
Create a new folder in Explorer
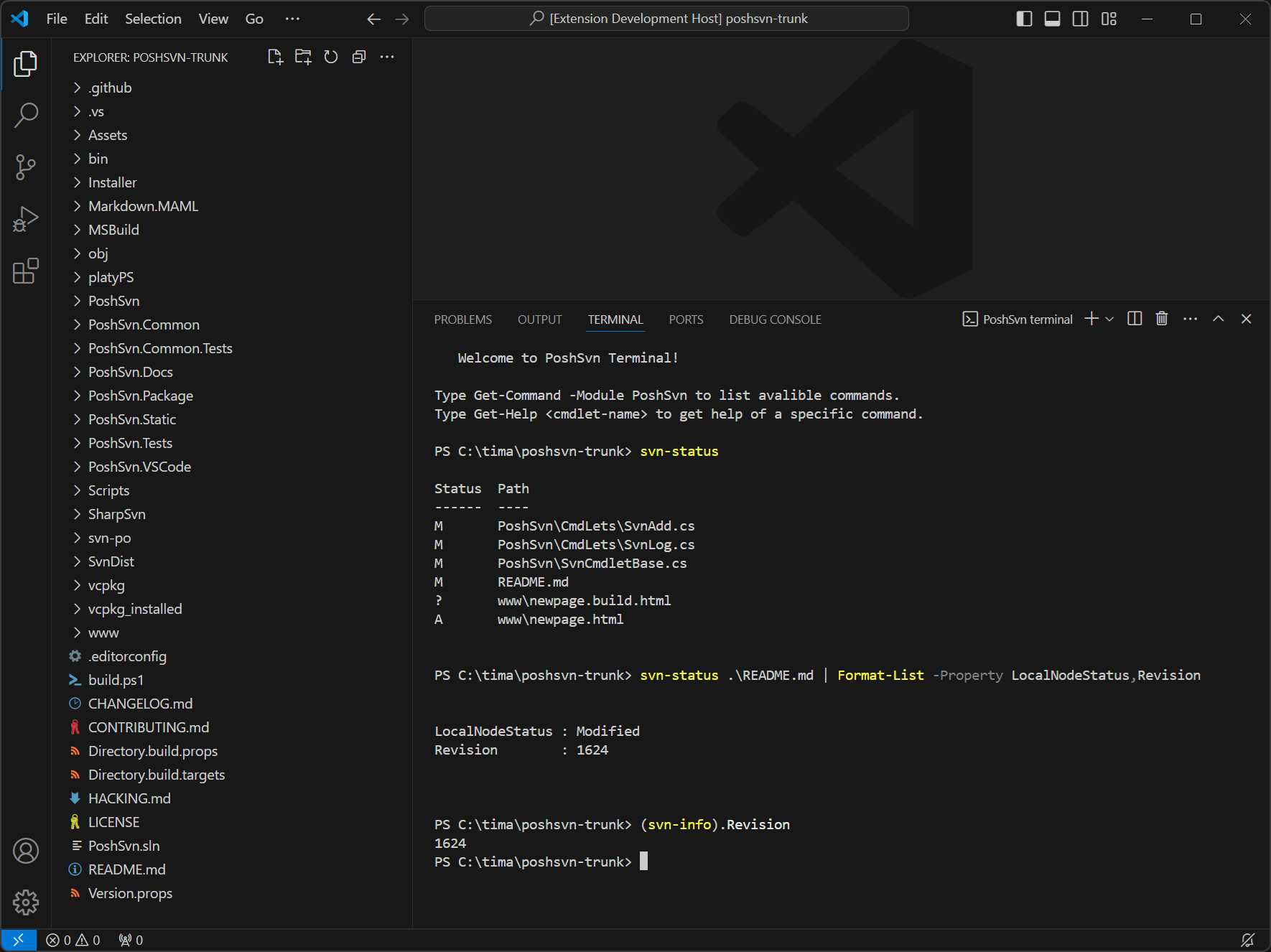pyautogui.click(x=303, y=57)
